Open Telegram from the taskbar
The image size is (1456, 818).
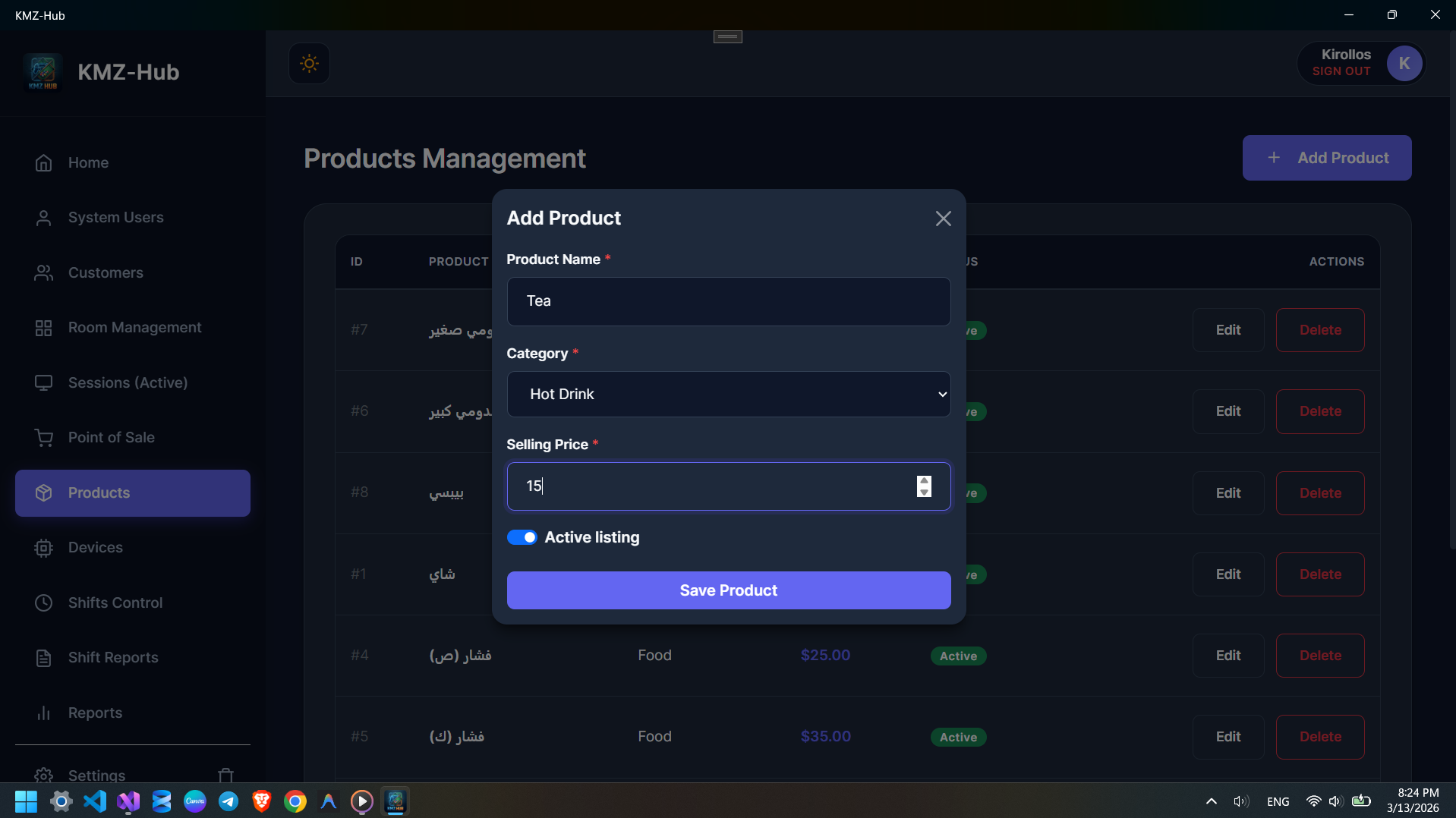point(228,801)
